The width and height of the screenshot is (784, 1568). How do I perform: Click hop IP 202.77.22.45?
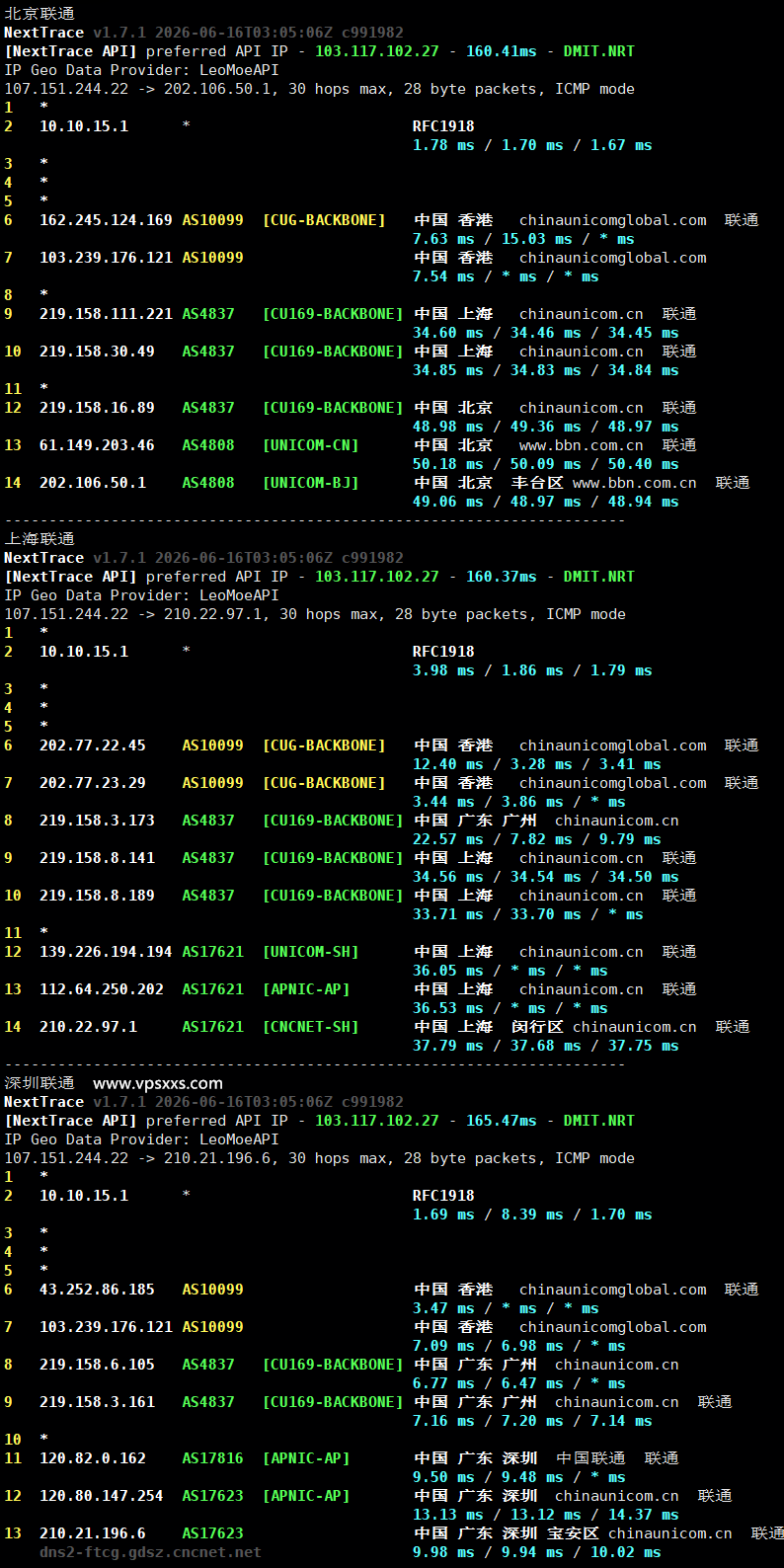click(93, 745)
